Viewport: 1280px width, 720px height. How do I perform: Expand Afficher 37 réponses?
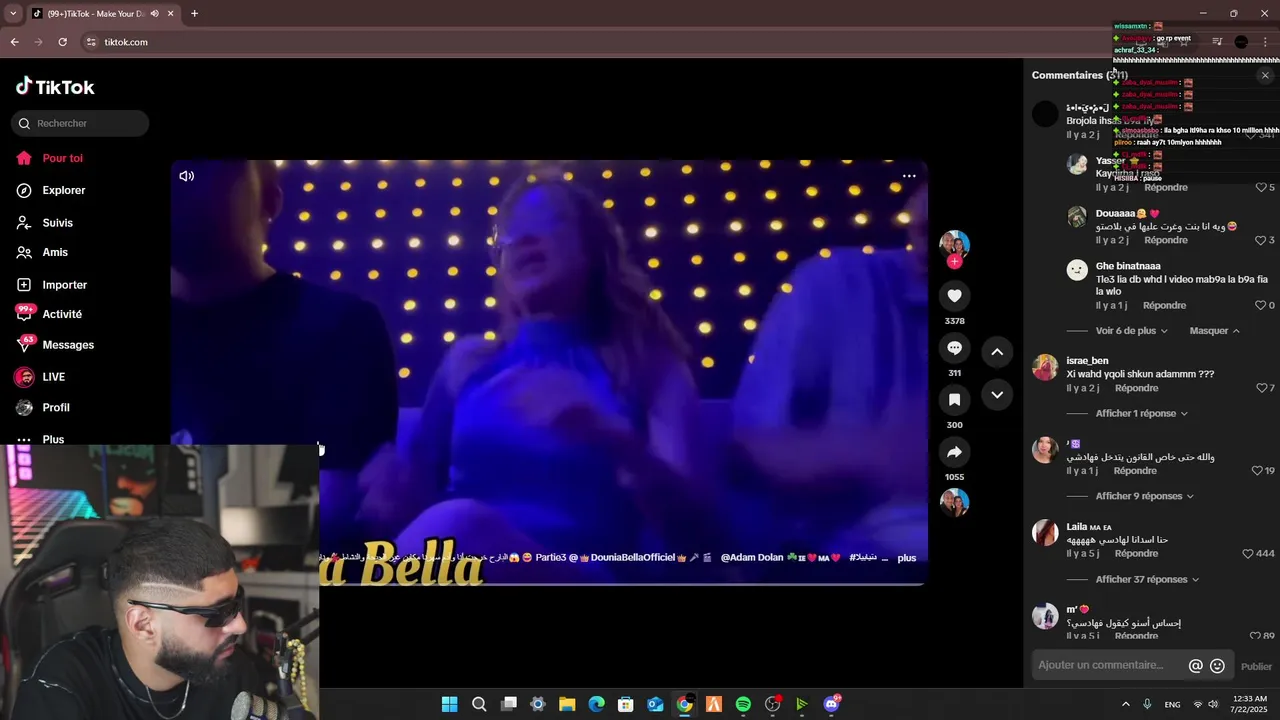click(x=1147, y=579)
